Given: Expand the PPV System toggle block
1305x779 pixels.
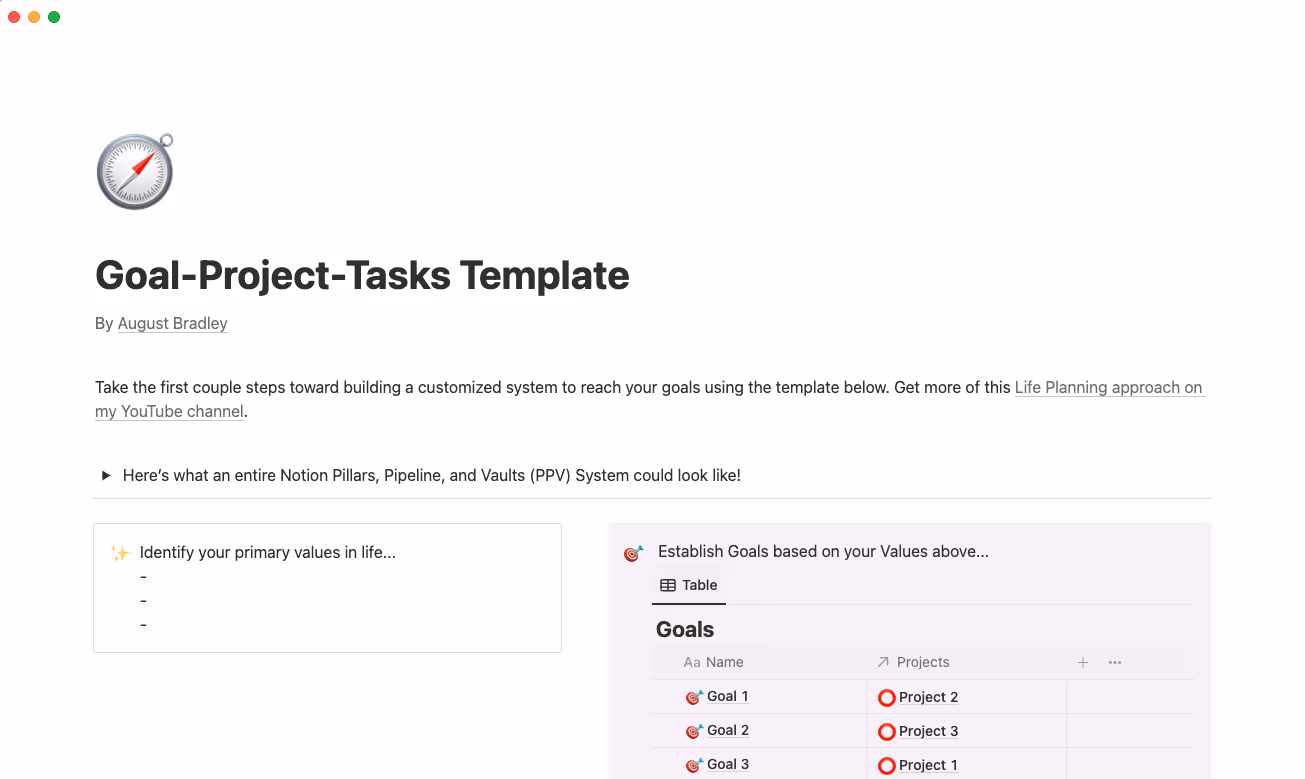Looking at the screenshot, I should (x=106, y=475).
